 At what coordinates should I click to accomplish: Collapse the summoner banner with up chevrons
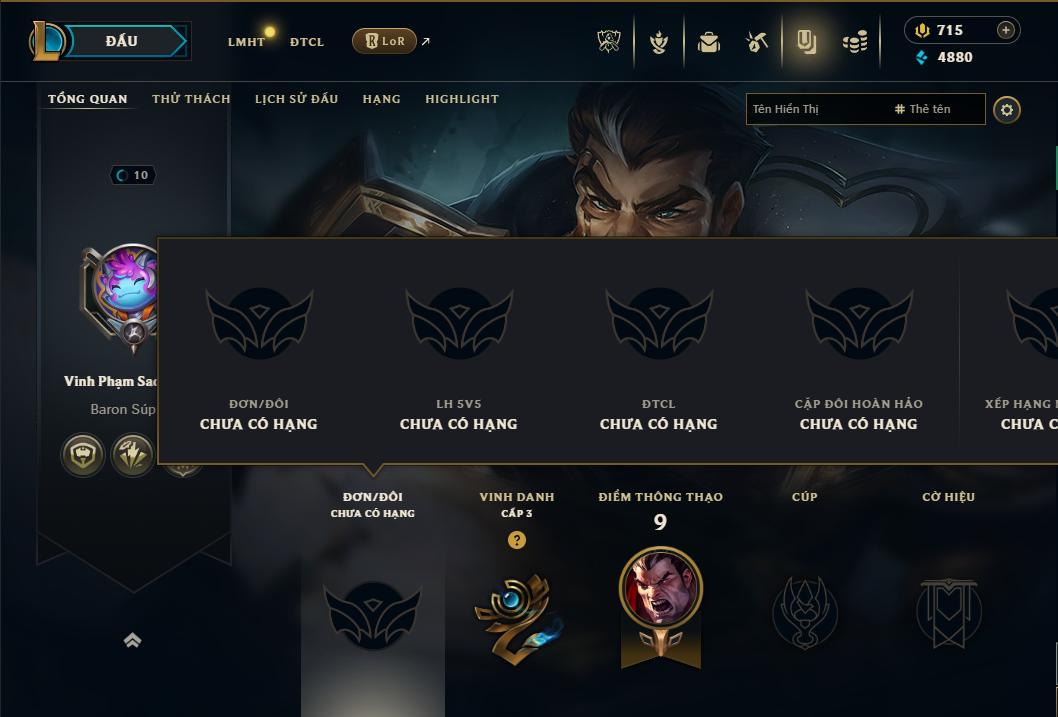click(x=132, y=640)
